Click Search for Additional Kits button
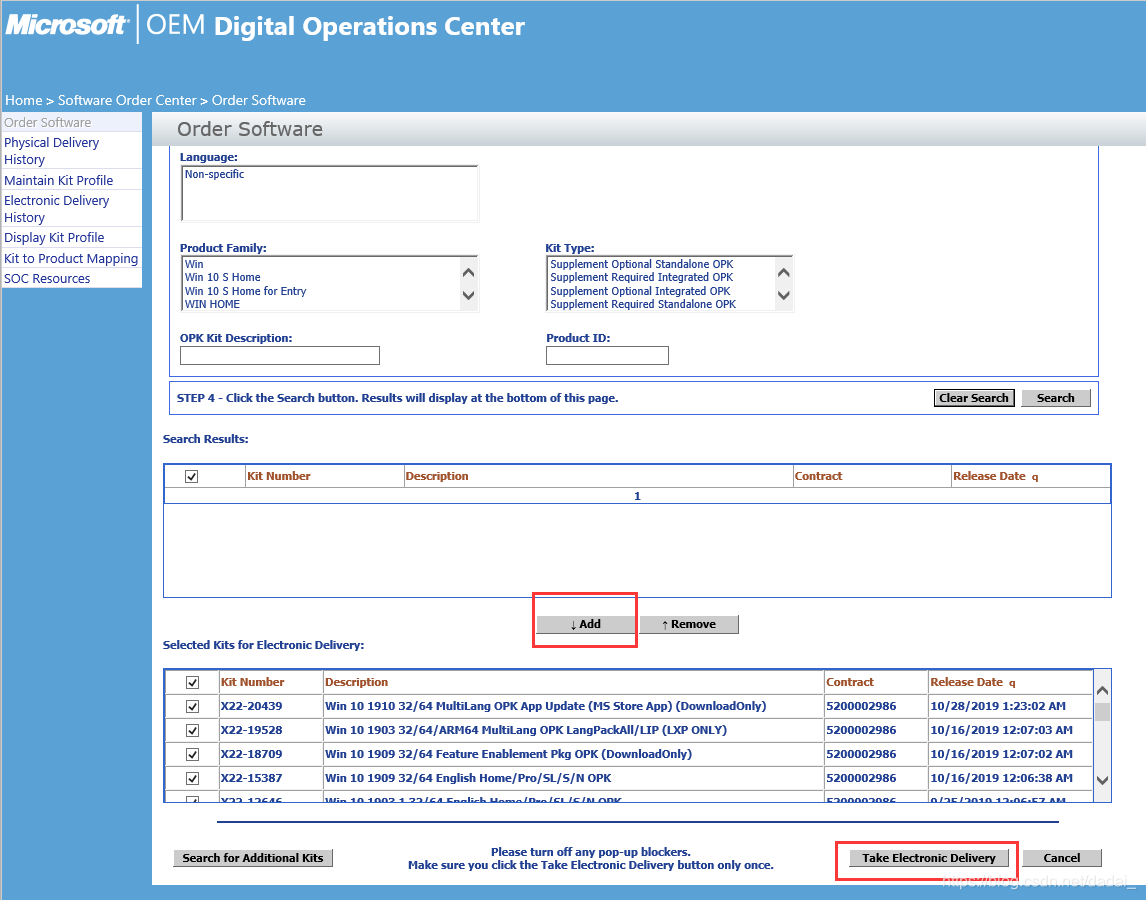 click(x=253, y=858)
